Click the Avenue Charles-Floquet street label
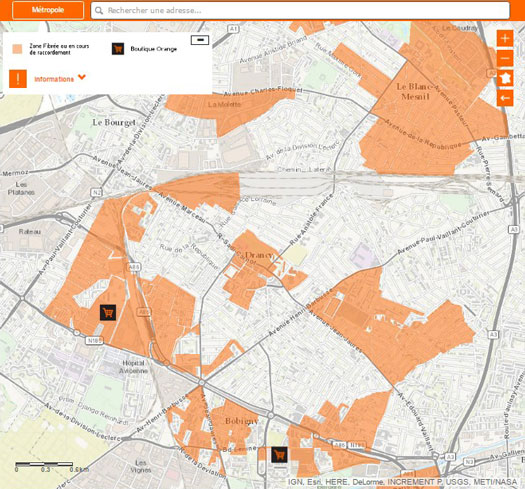The height and width of the screenshot is (489, 525). 263,92
